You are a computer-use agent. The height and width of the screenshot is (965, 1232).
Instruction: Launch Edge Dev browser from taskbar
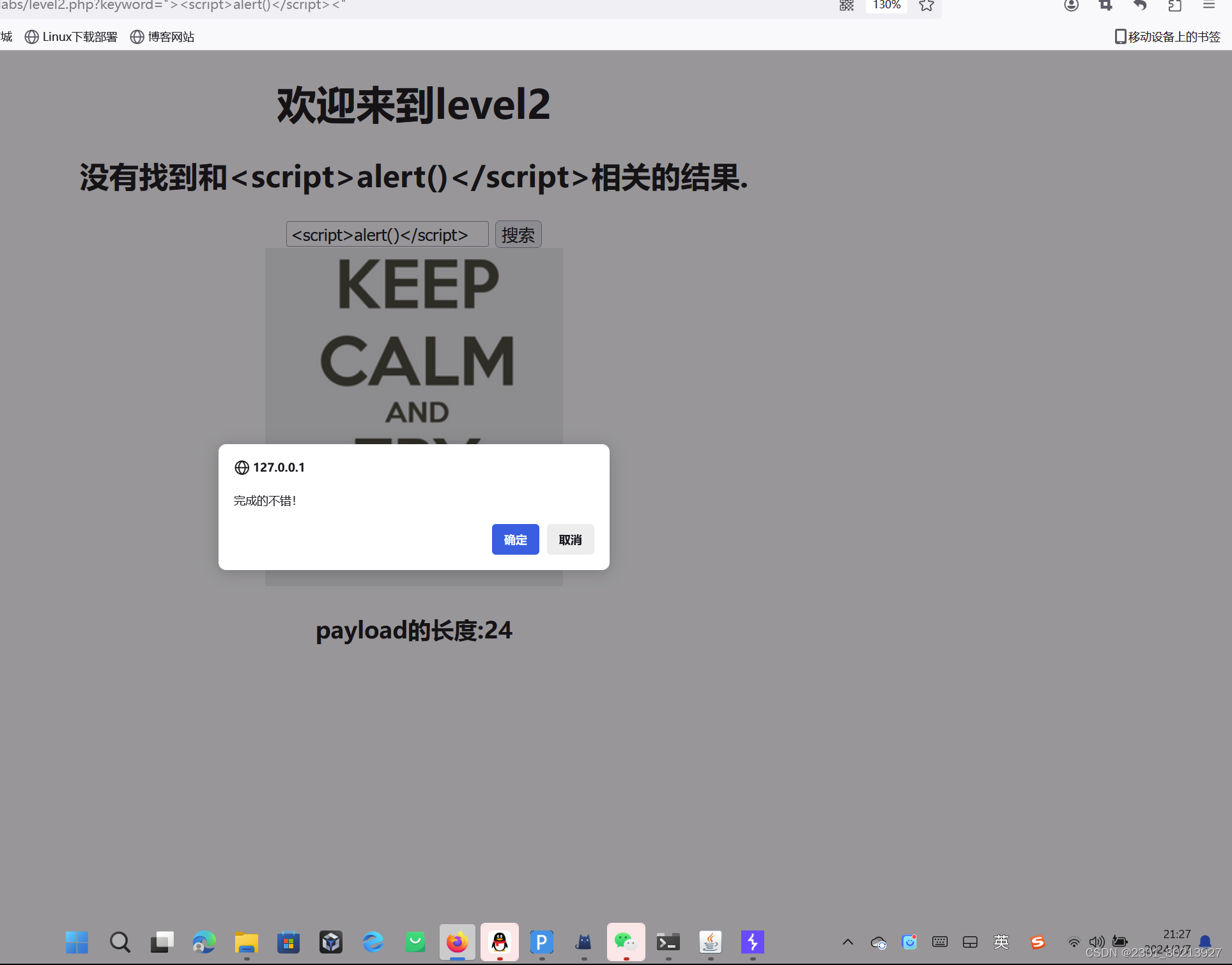(x=204, y=942)
